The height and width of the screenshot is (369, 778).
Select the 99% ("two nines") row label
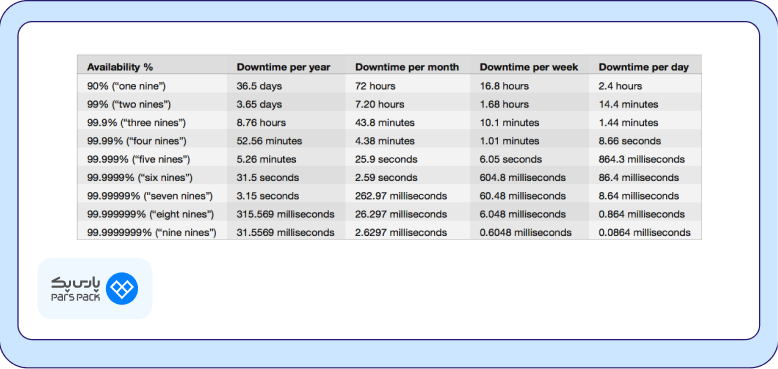[x=129, y=104]
